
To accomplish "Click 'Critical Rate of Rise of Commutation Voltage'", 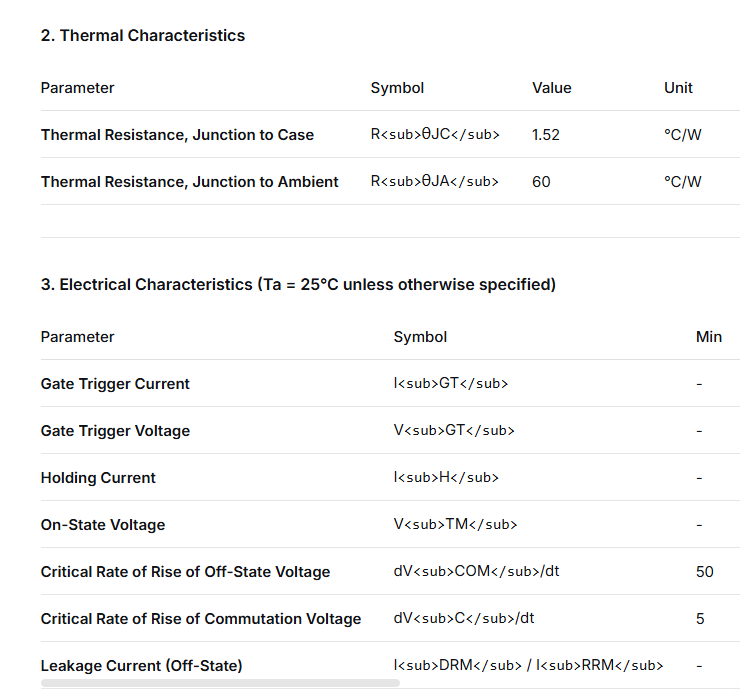I will coord(200,619).
